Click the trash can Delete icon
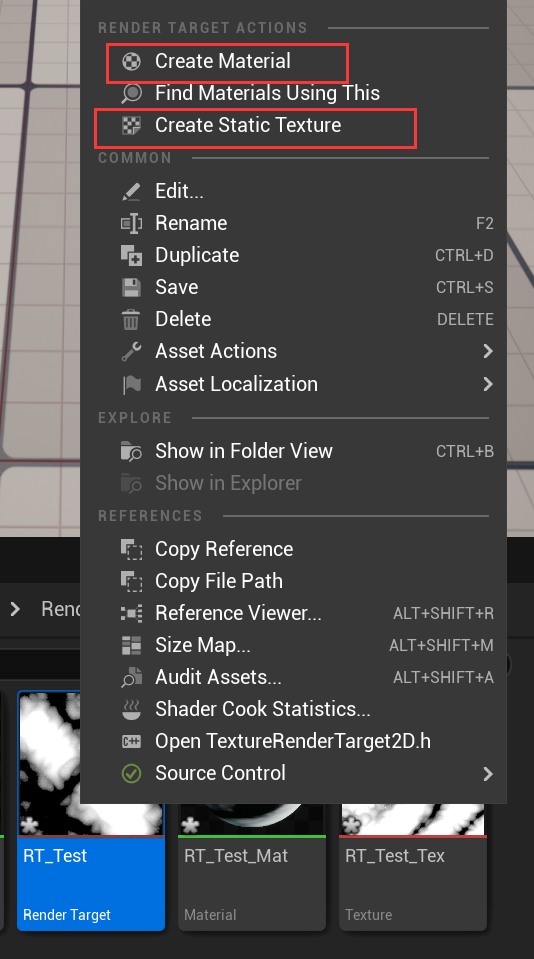Image resolution: width=534 pixels, height=959 pixels. 131,319
